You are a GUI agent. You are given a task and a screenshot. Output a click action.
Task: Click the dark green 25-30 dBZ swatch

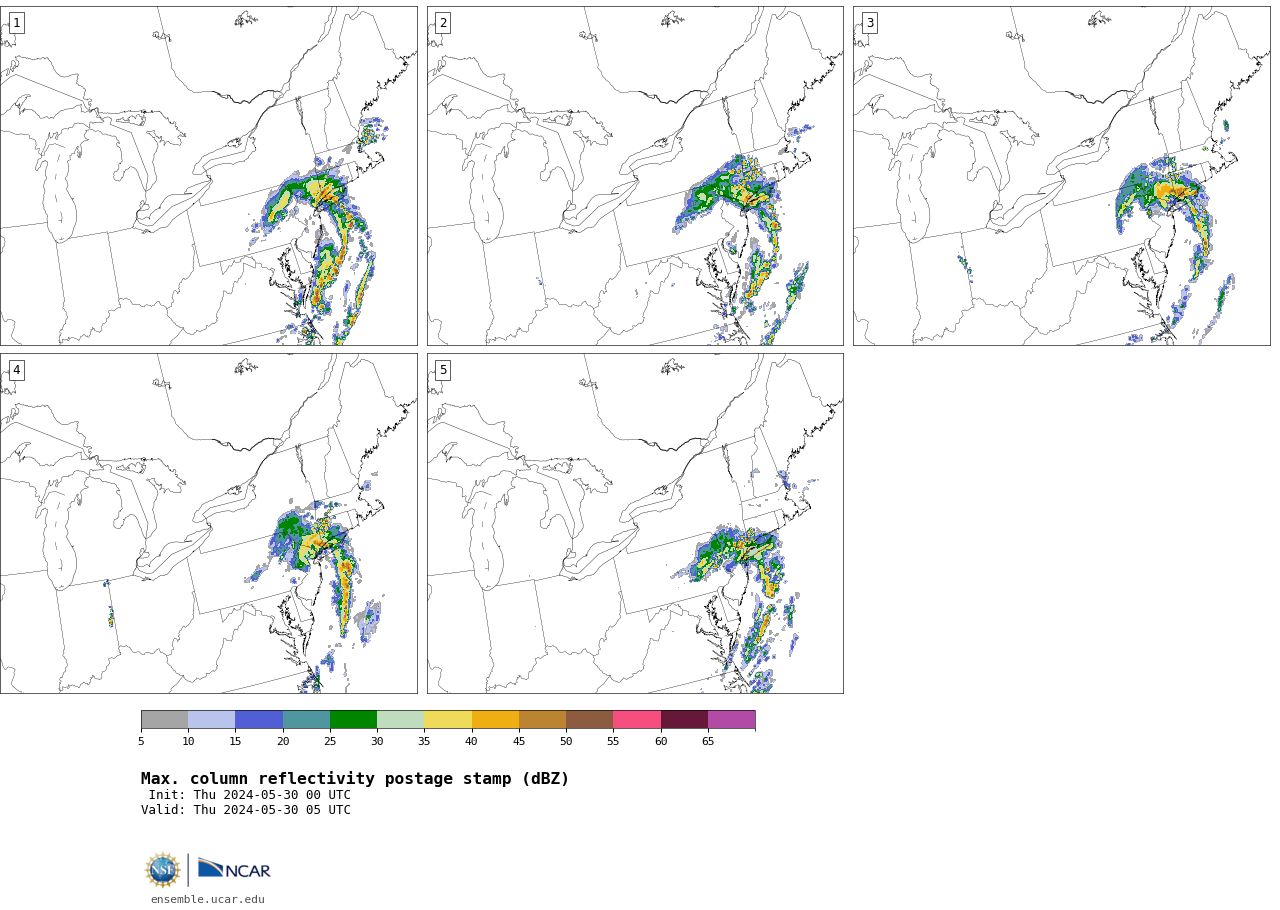[353, 720]
